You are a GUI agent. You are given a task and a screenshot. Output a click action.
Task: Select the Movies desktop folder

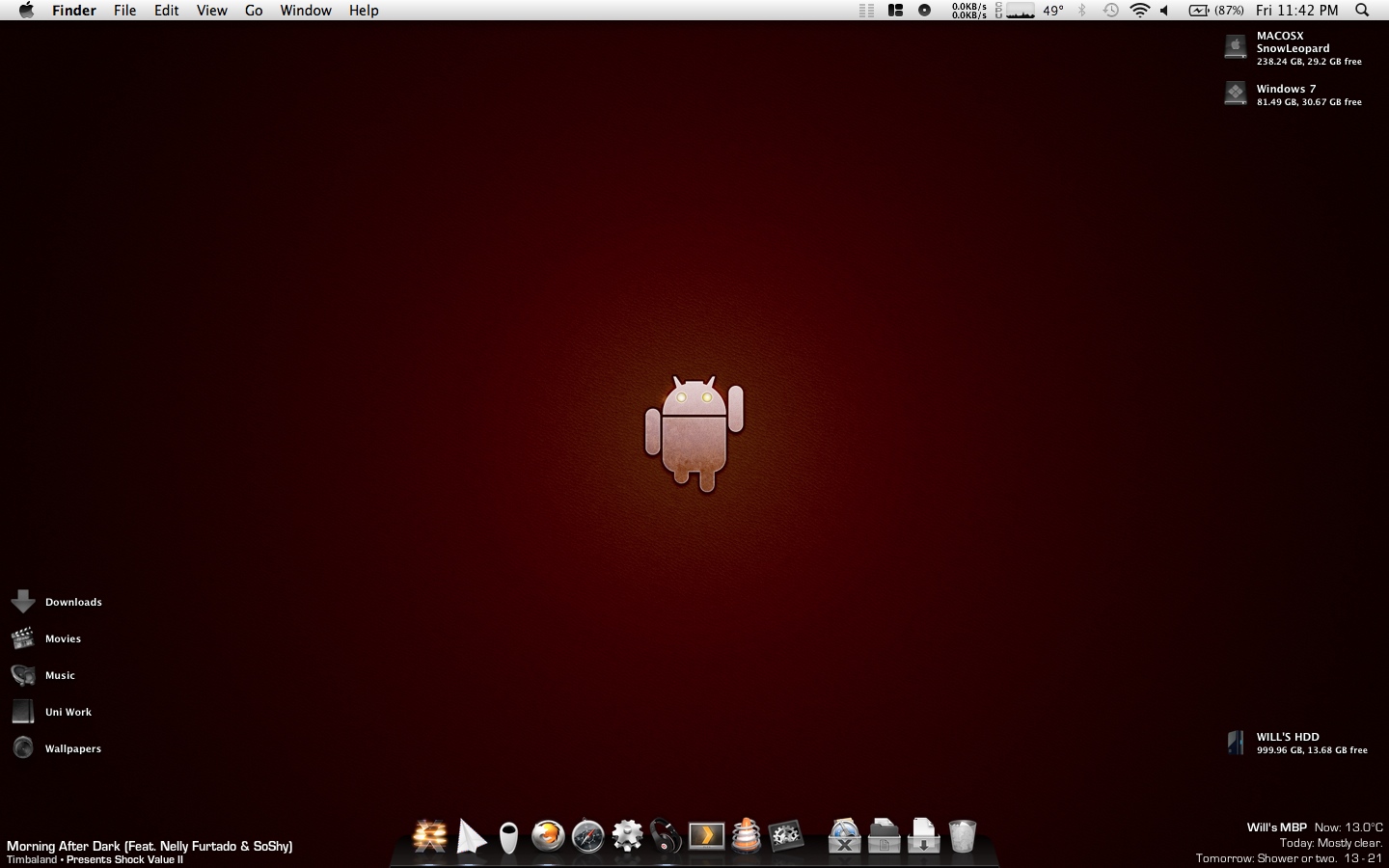click(x=46, y=638)
